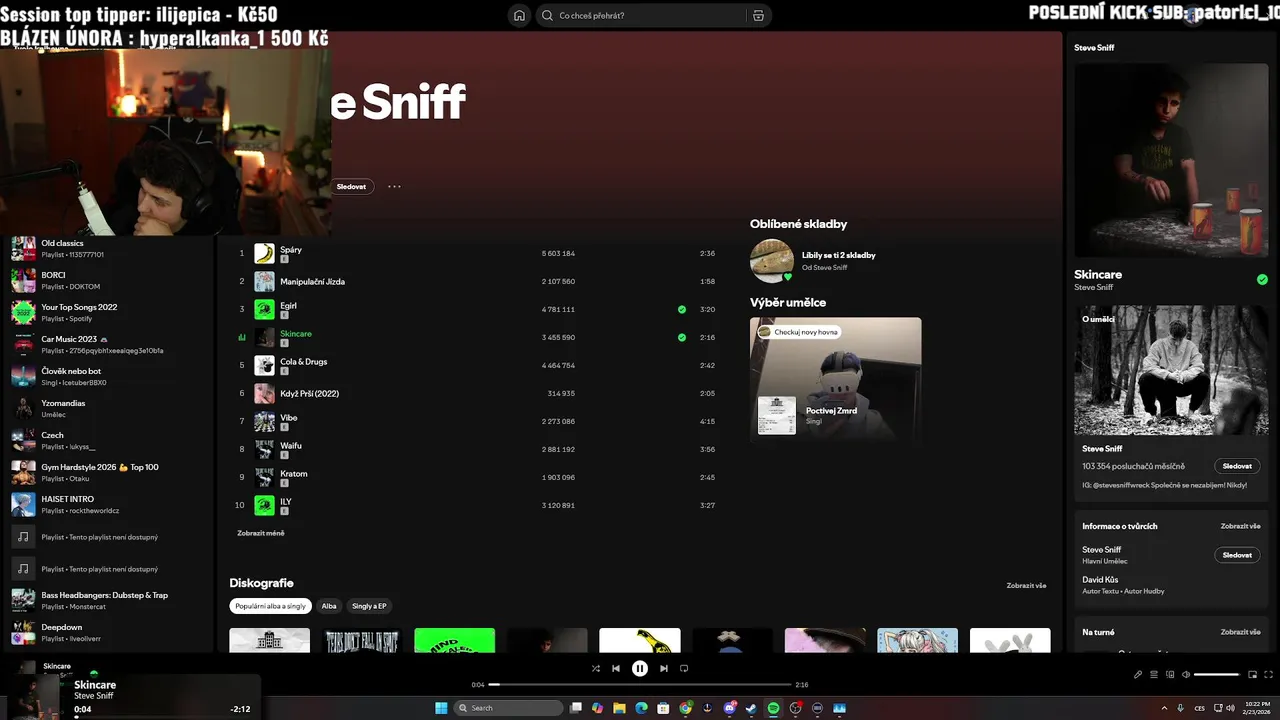The image size is (1280, 720).
Task: Open Google Chrome from taskbar
Action: tap(686, 708)
